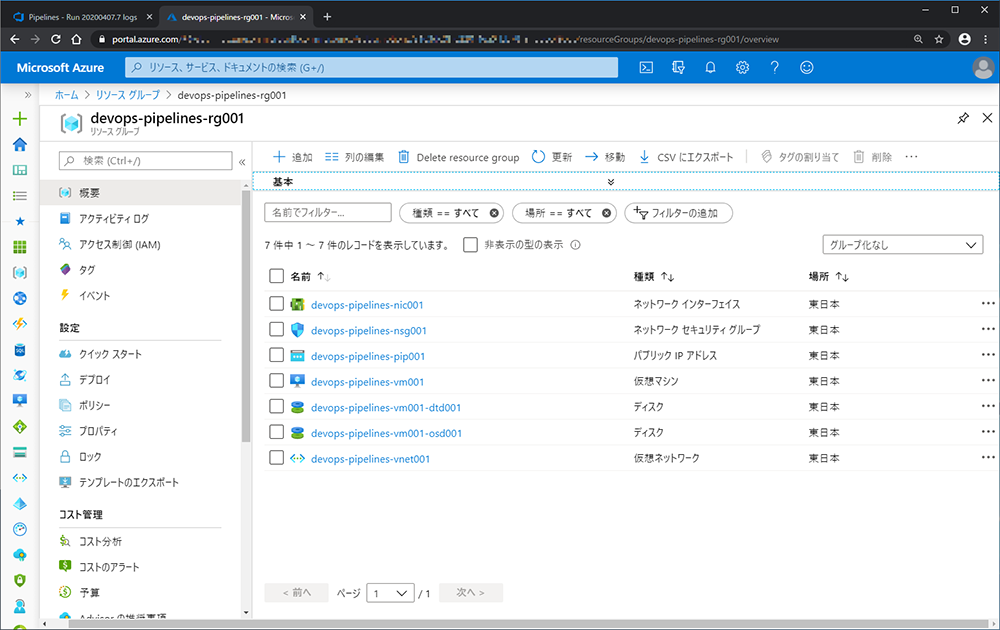Viewport: 1000px width, 630px height.
Task: Open SQL databases icon in the sidebar
Action: point(20,350)
